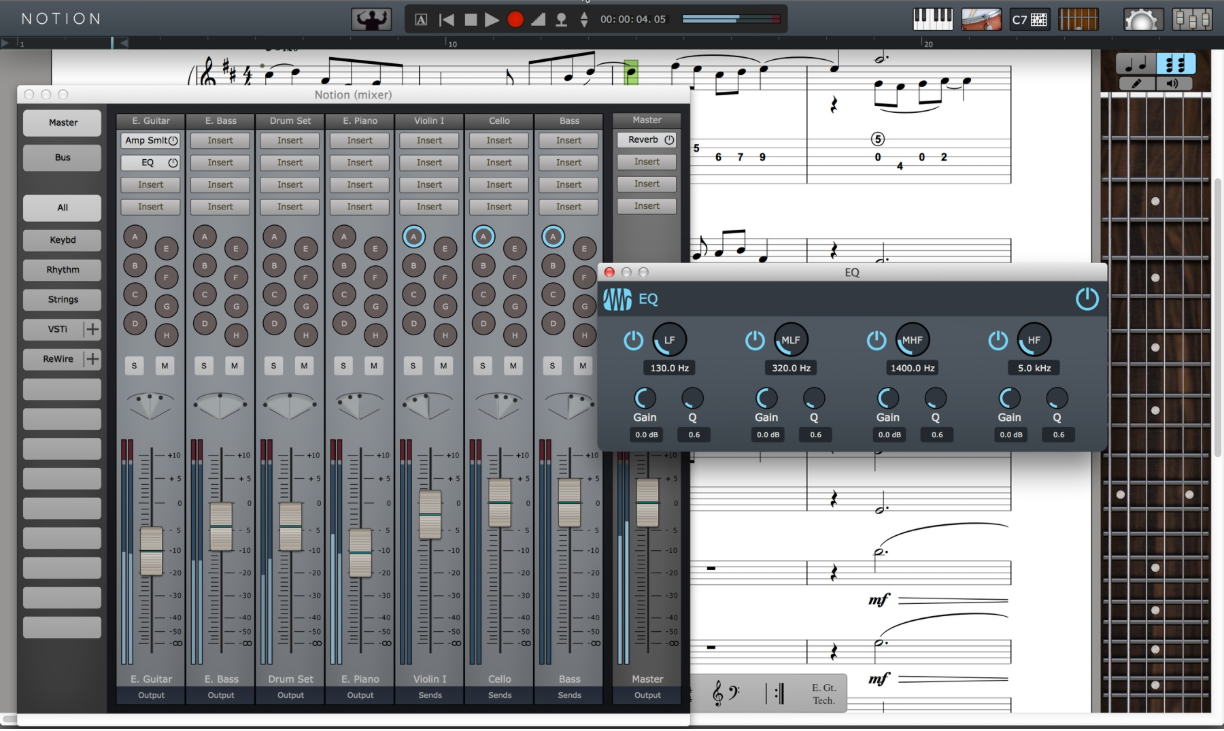Solo the Violin I channel
Screen dimensions: 1224x731
(413, 366)
